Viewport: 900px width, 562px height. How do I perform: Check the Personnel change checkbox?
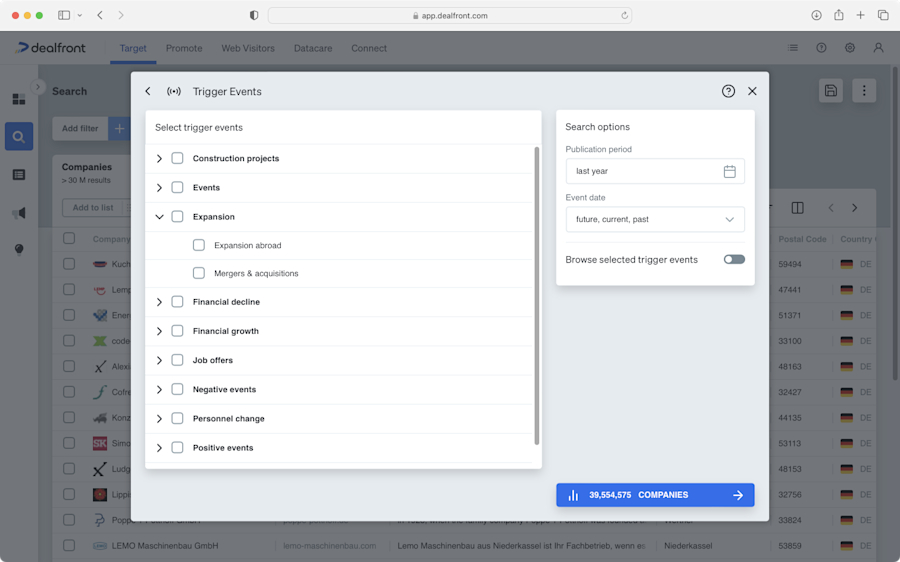pos(177,419)
